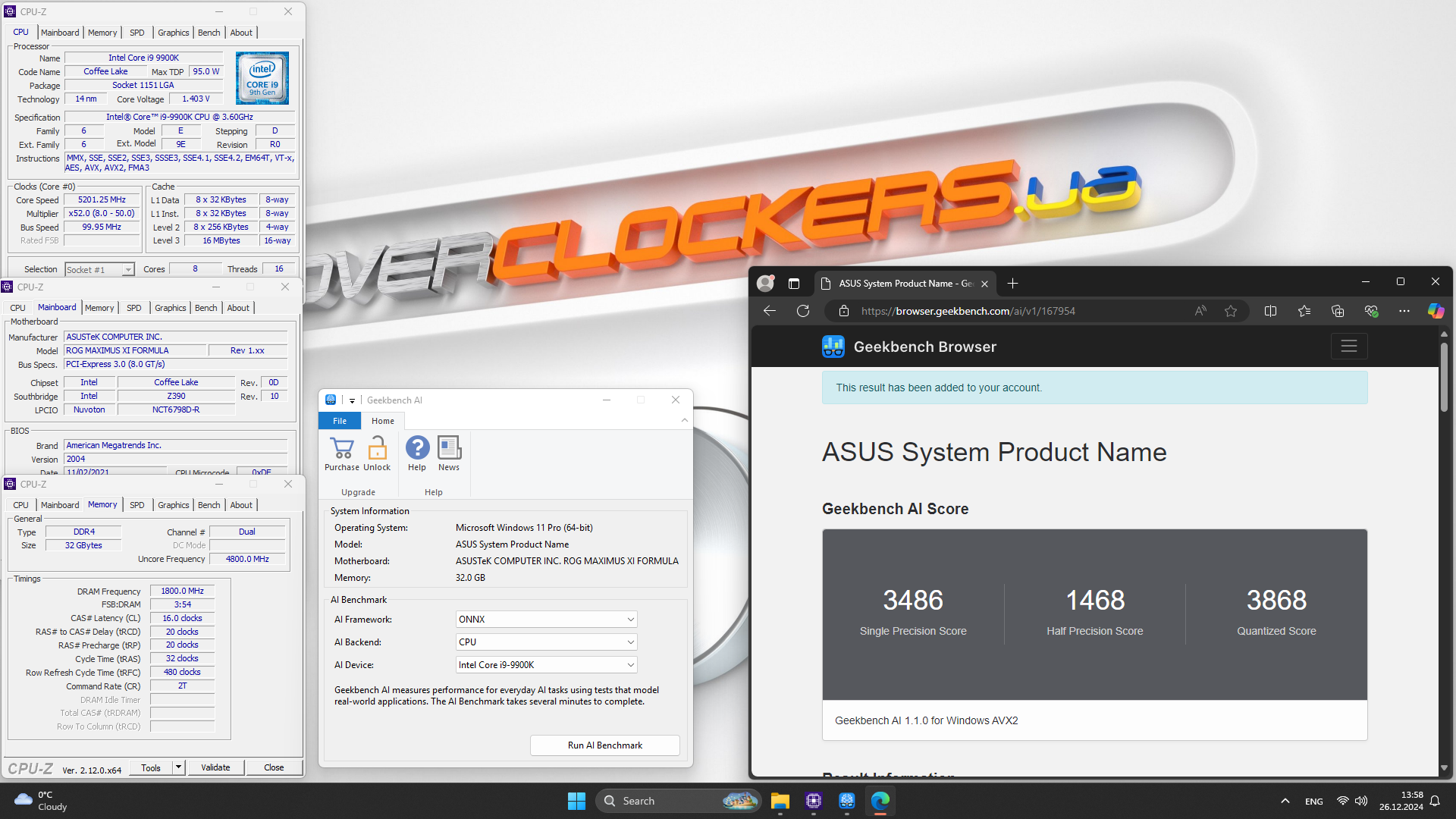
Task: Select the Home tab in Geekbench AI
Action: click(x=383, y=421)
